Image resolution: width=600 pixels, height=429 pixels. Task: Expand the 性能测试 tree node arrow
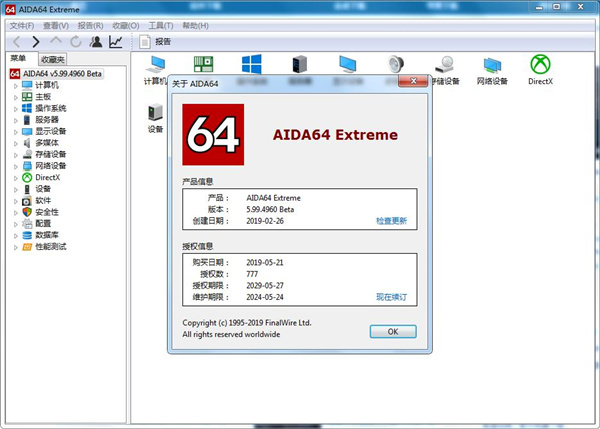[16, 247]
